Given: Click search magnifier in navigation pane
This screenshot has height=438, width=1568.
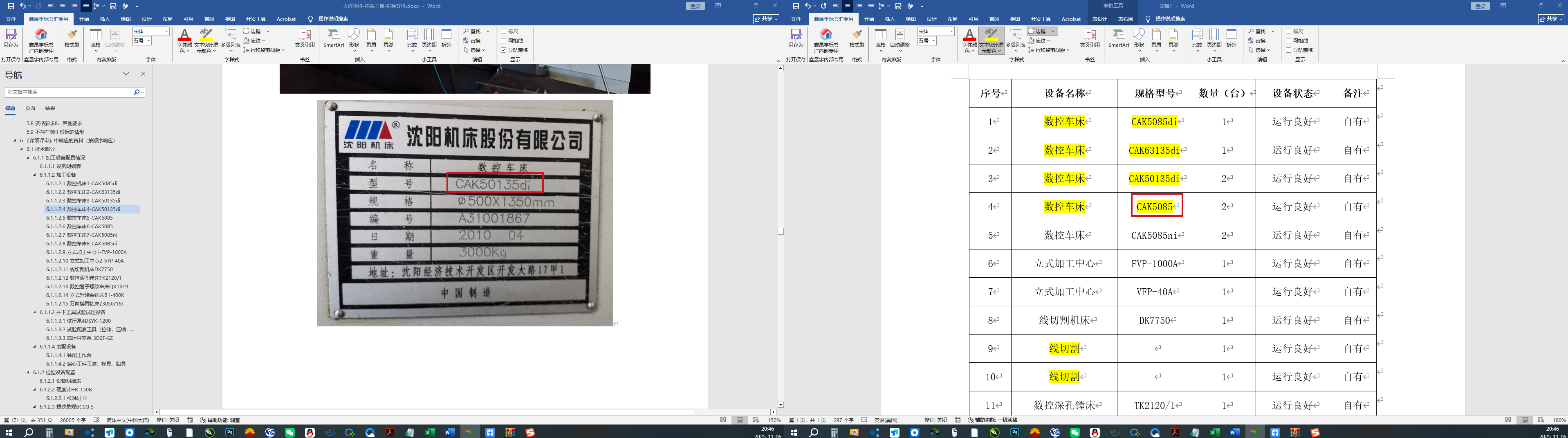Looking at the screenshot, I should [136, 92].
